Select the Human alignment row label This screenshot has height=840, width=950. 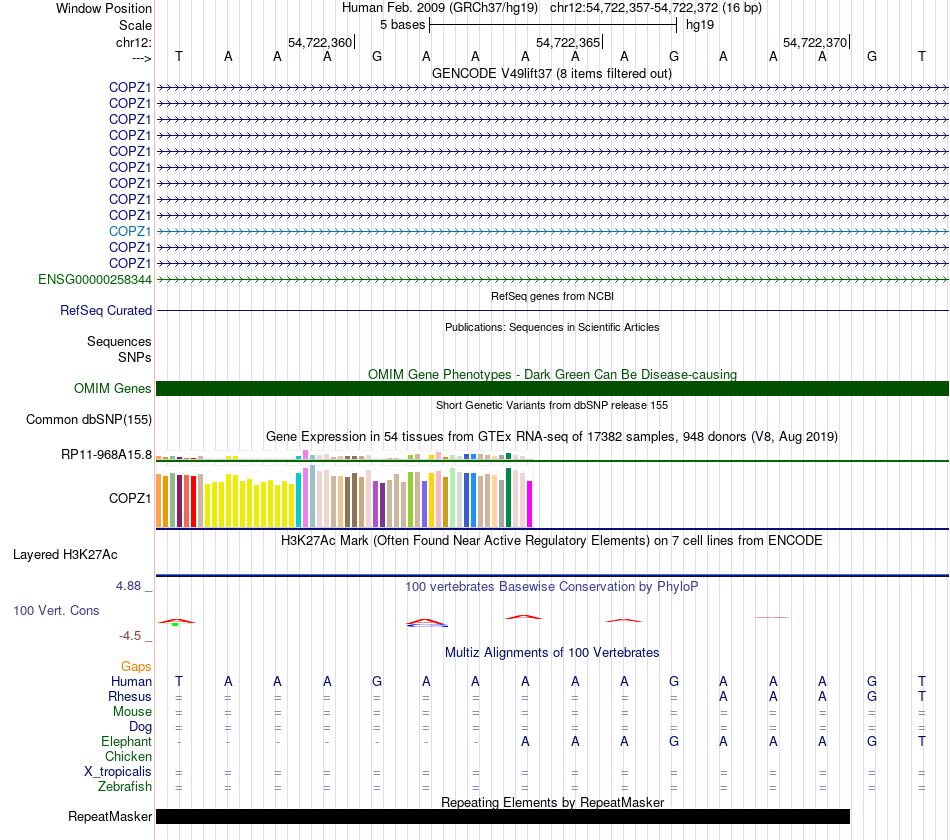131,682
